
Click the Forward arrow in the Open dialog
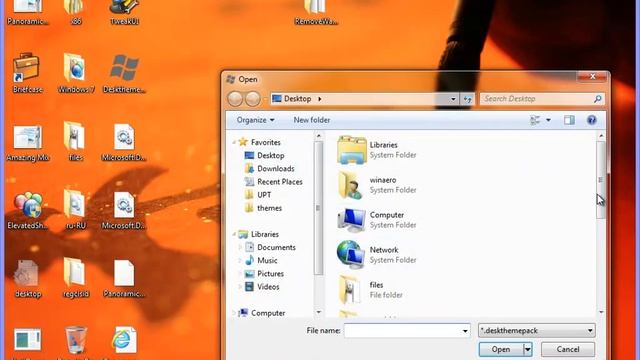[253, 99]
